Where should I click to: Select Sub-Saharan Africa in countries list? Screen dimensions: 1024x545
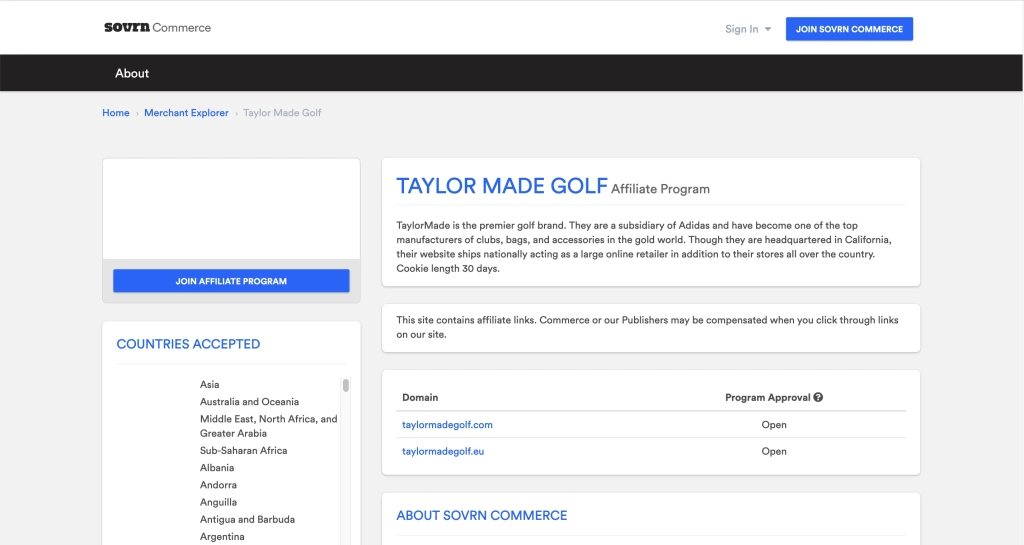click(244, 450)
